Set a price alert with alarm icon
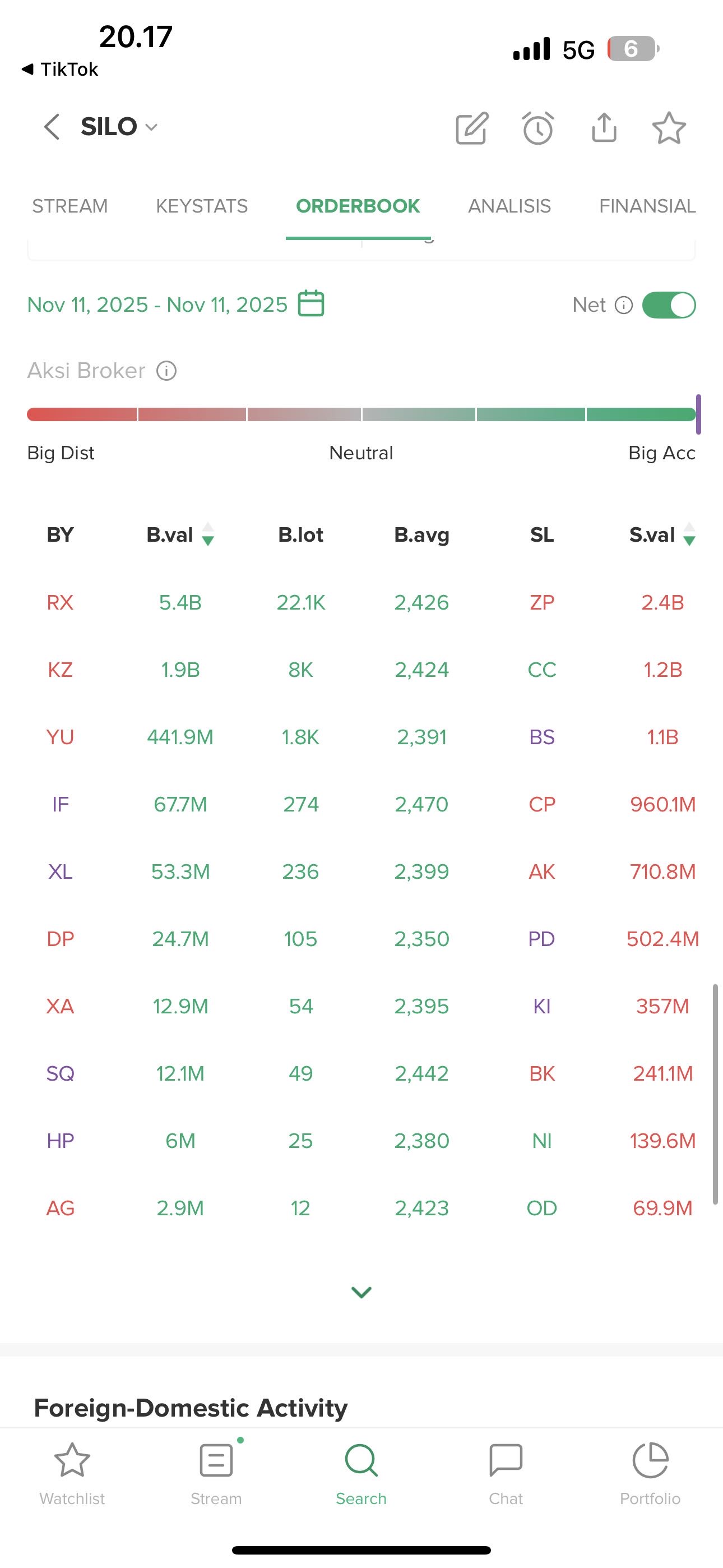 click(538, 128)
